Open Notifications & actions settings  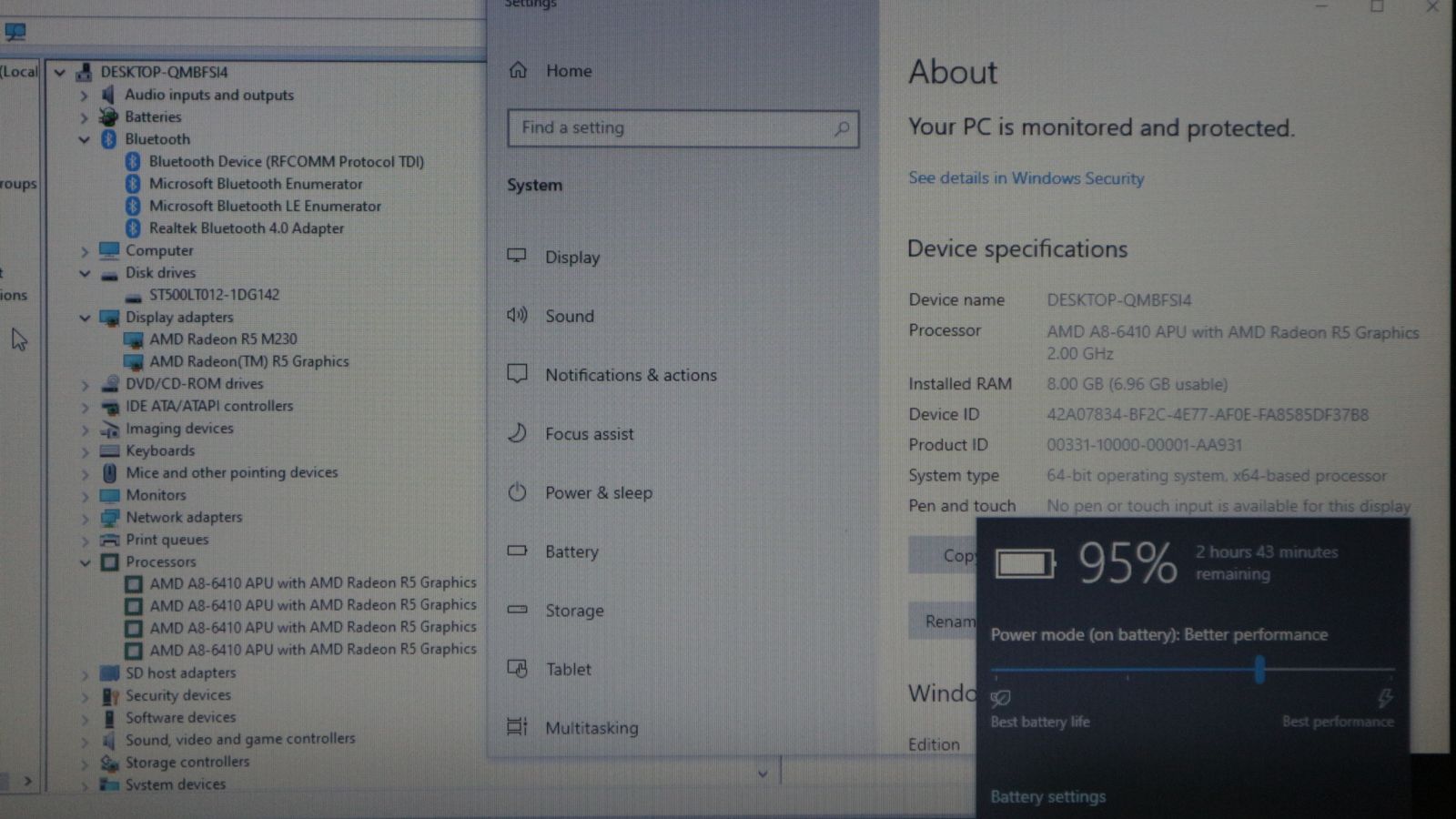tap(631, 375)
